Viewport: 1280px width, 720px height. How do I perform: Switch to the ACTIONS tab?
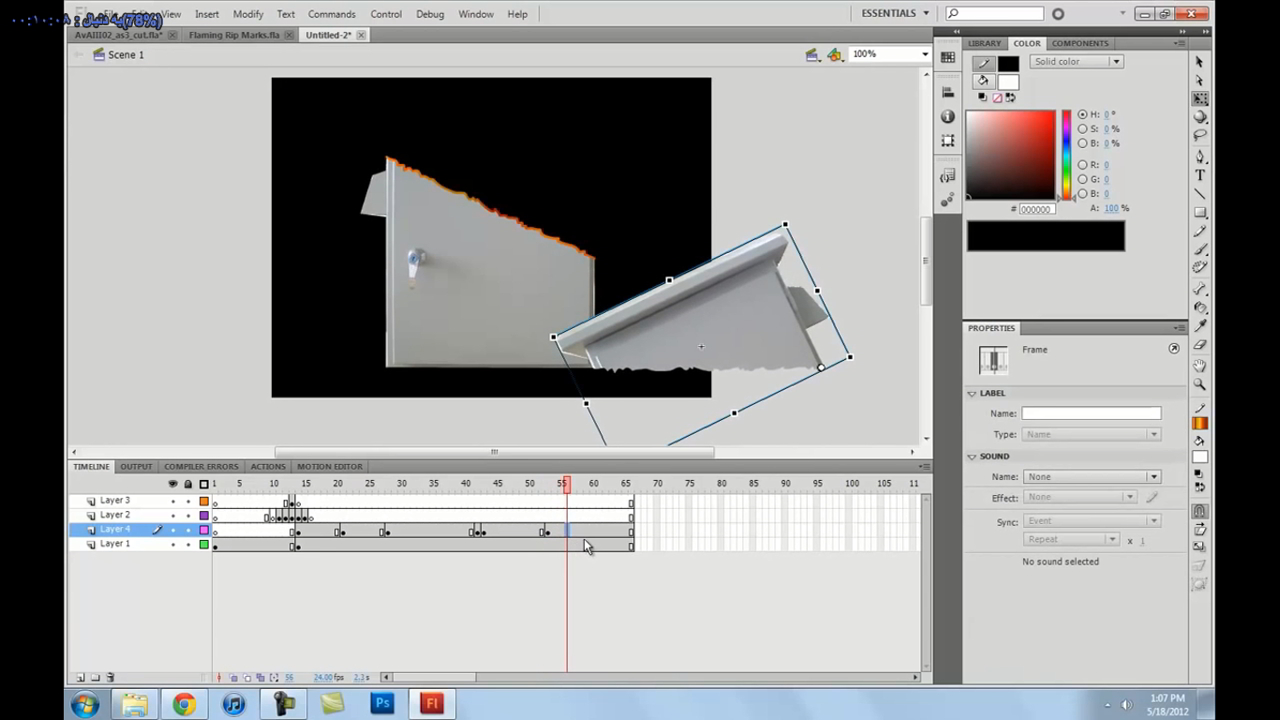point(268,467)
